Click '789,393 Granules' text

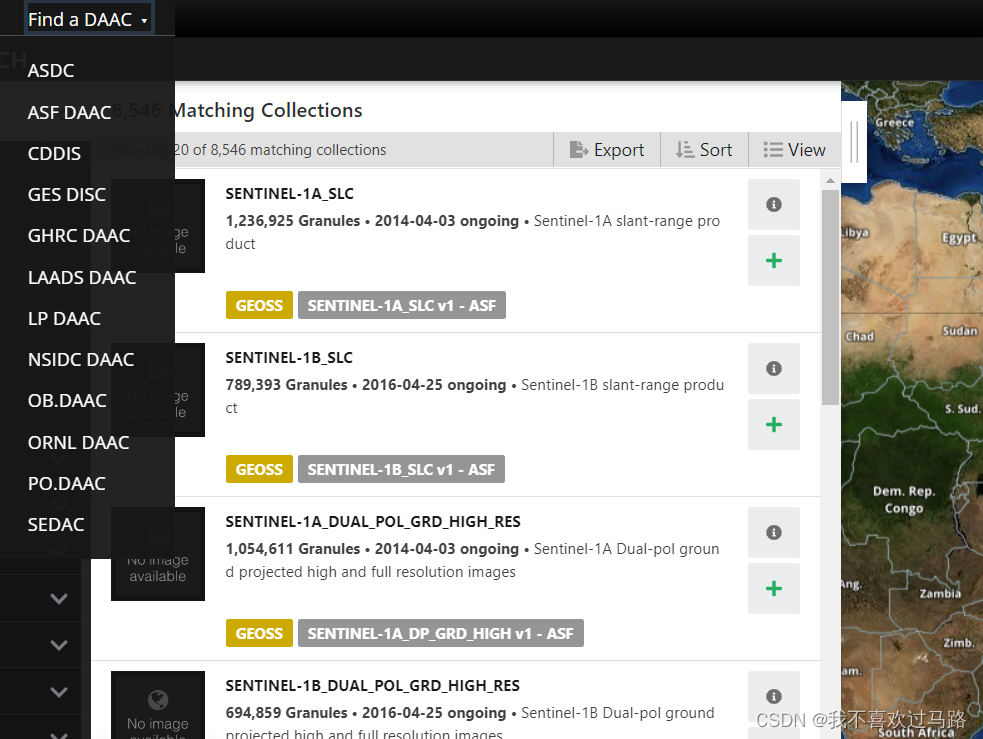pyautogui.click(x=286, y=385)
